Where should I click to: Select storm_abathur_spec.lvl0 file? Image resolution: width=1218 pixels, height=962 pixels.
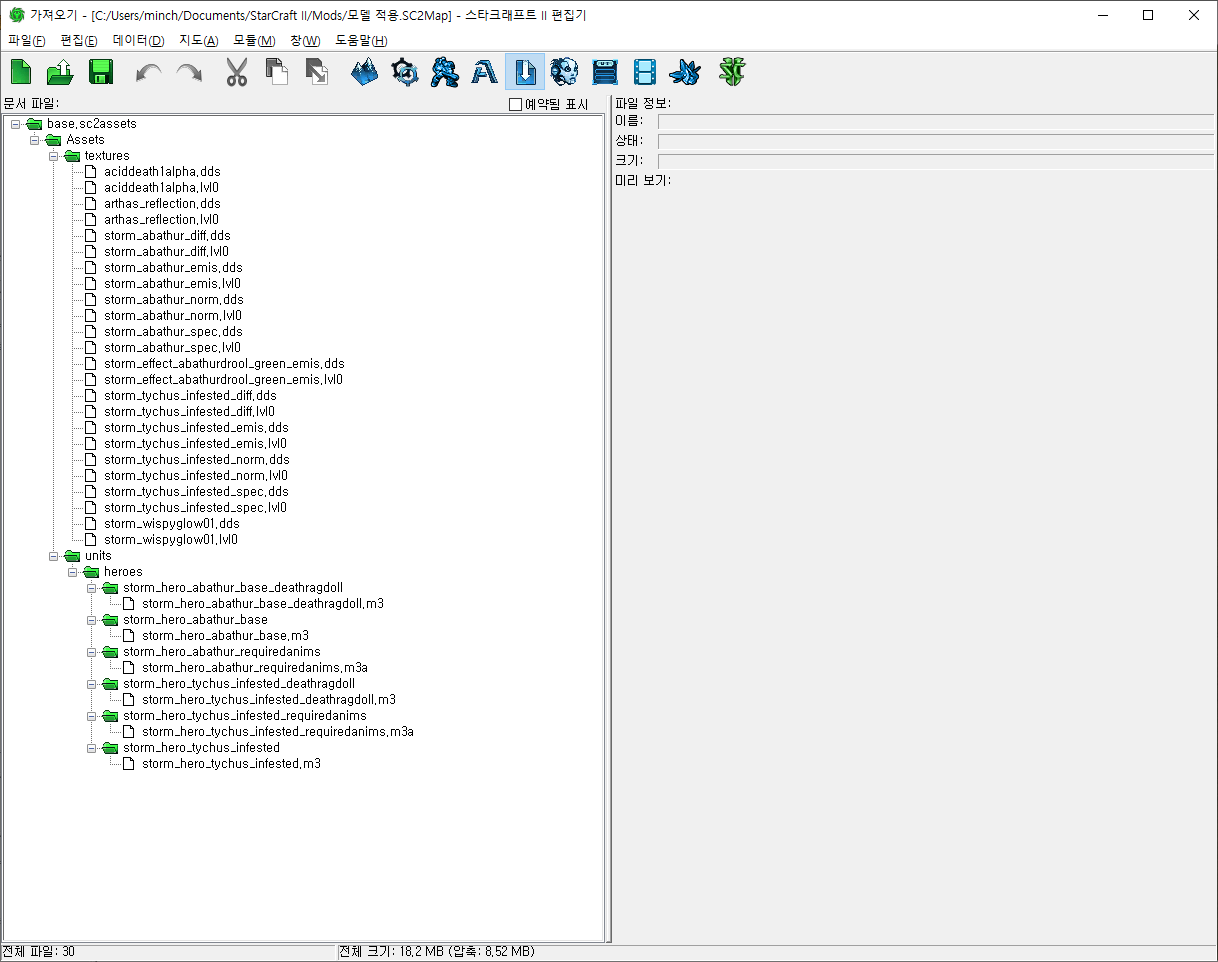pyautogui.click(x=172, y=348)
